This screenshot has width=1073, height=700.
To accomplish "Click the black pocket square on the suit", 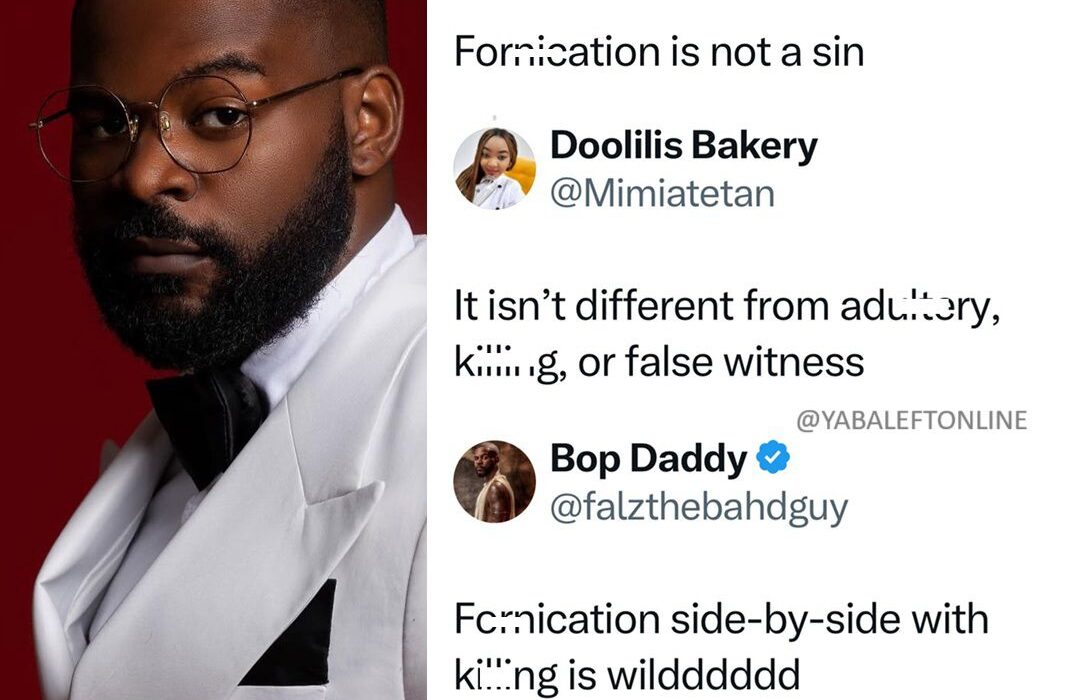I will point(294,634).
